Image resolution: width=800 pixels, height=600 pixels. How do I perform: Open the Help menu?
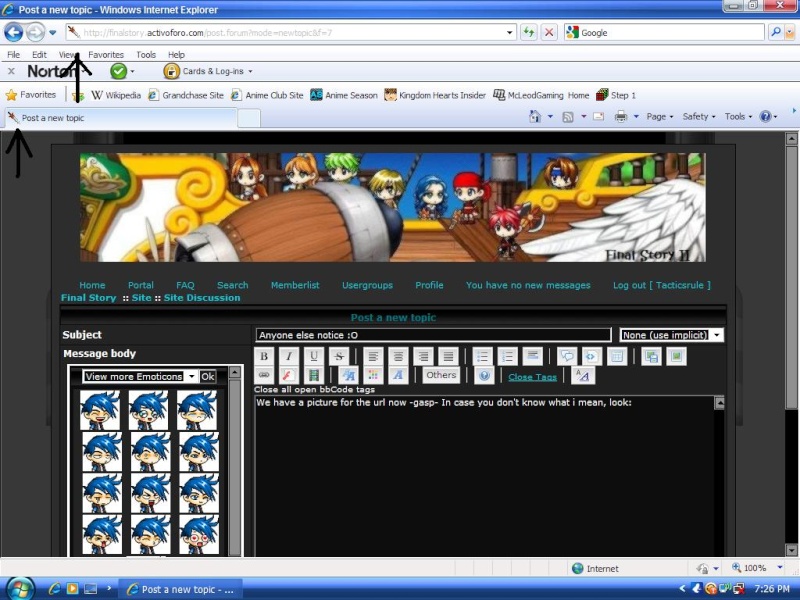click(x=176, y=55)
